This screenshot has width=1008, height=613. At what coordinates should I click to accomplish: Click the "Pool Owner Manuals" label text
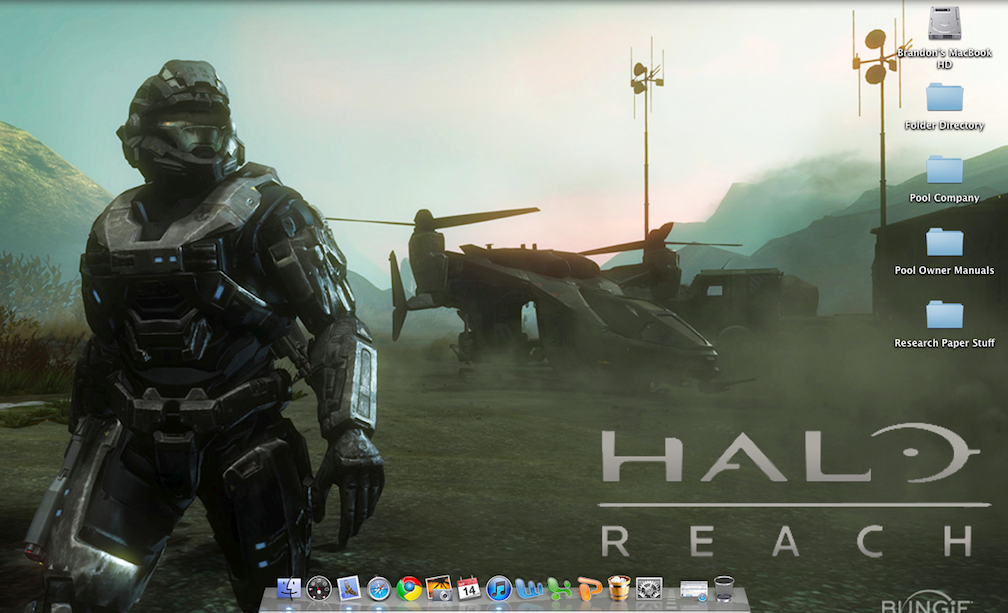pos(944,271)
